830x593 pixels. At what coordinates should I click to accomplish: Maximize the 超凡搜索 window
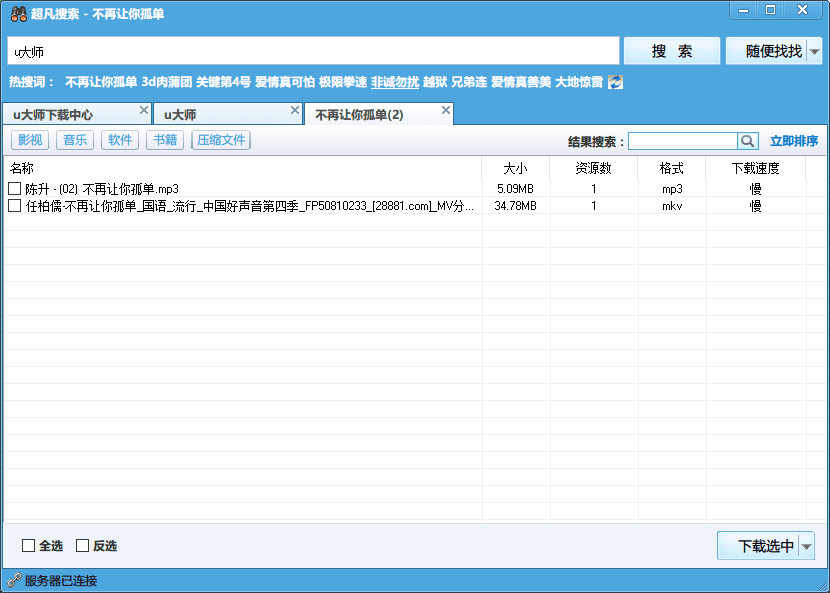pos(771,10)
